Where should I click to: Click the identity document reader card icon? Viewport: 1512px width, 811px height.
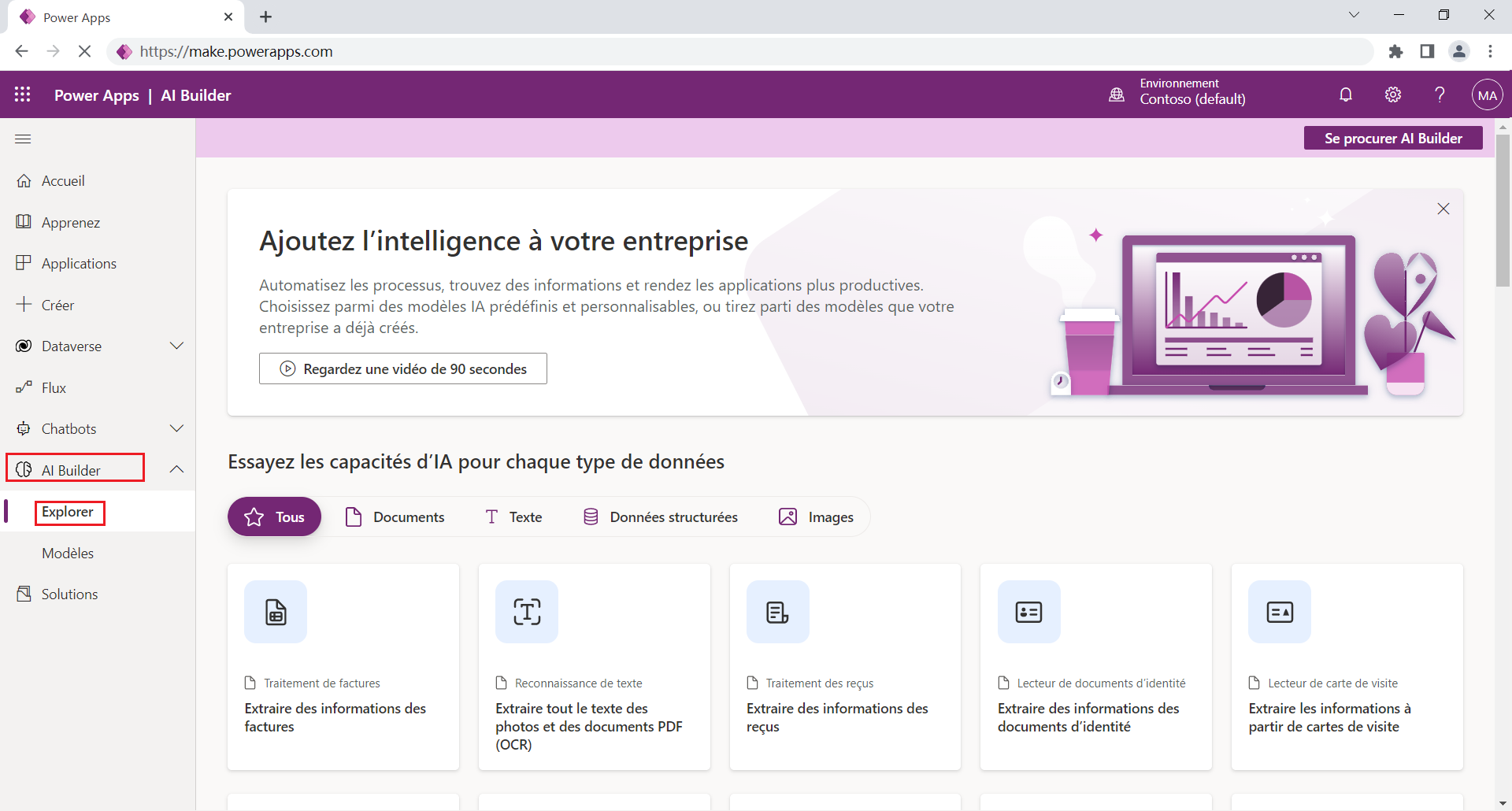click(x=1029, y=612)
